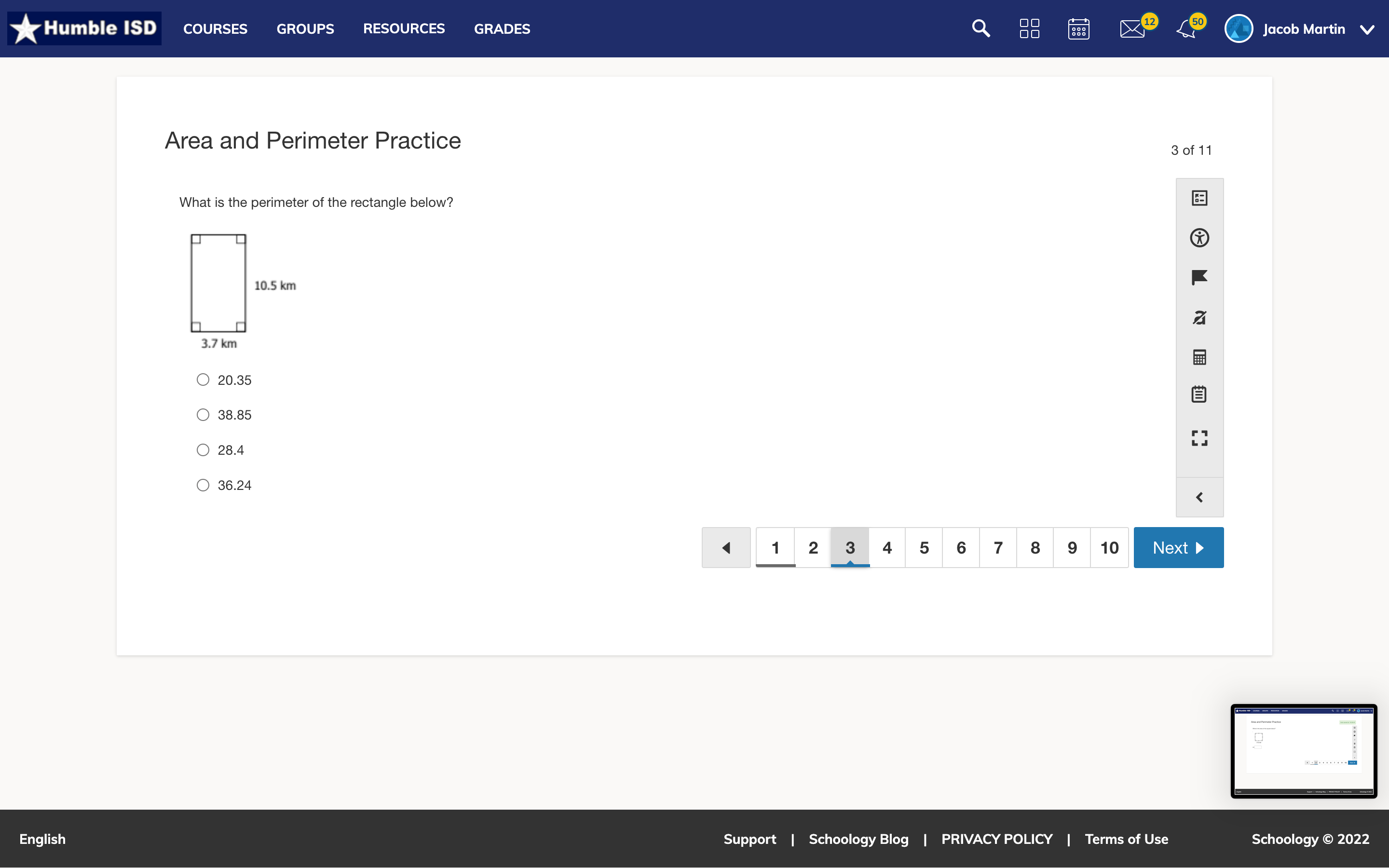Select answer choice 28.4

coord(203,449)
